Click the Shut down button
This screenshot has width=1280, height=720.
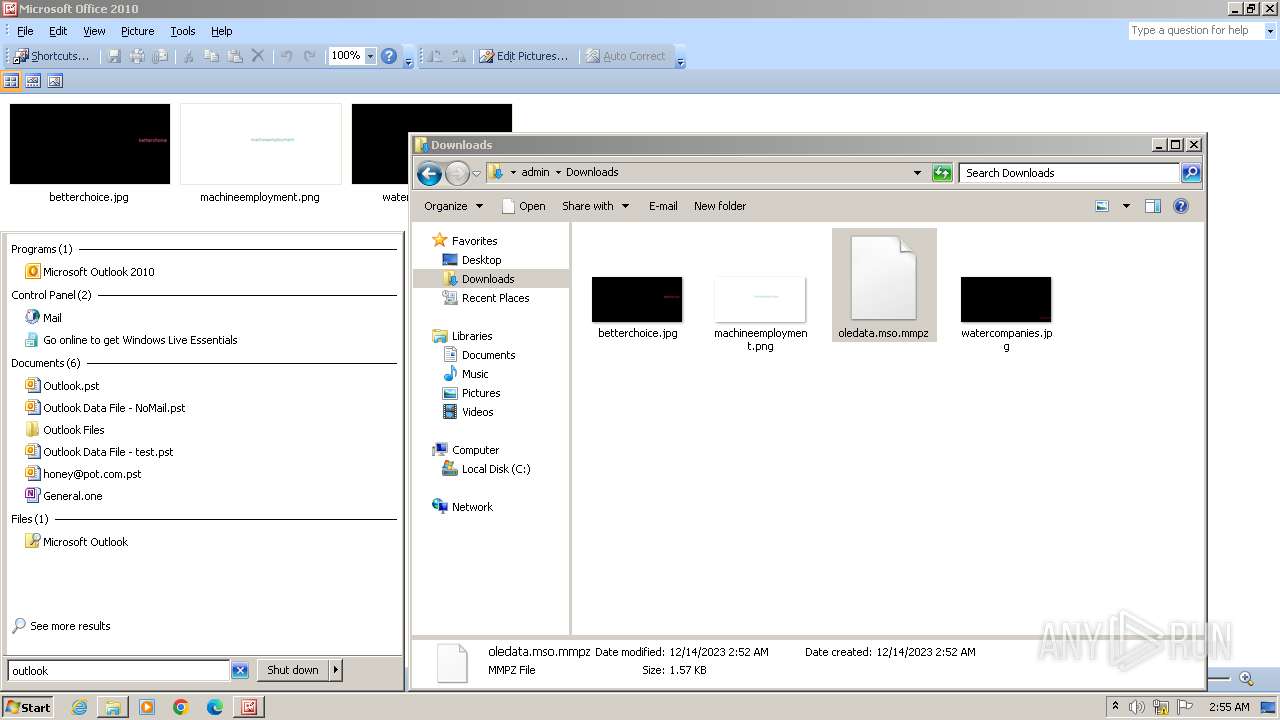pyautogui.click(x=293, y=670)
